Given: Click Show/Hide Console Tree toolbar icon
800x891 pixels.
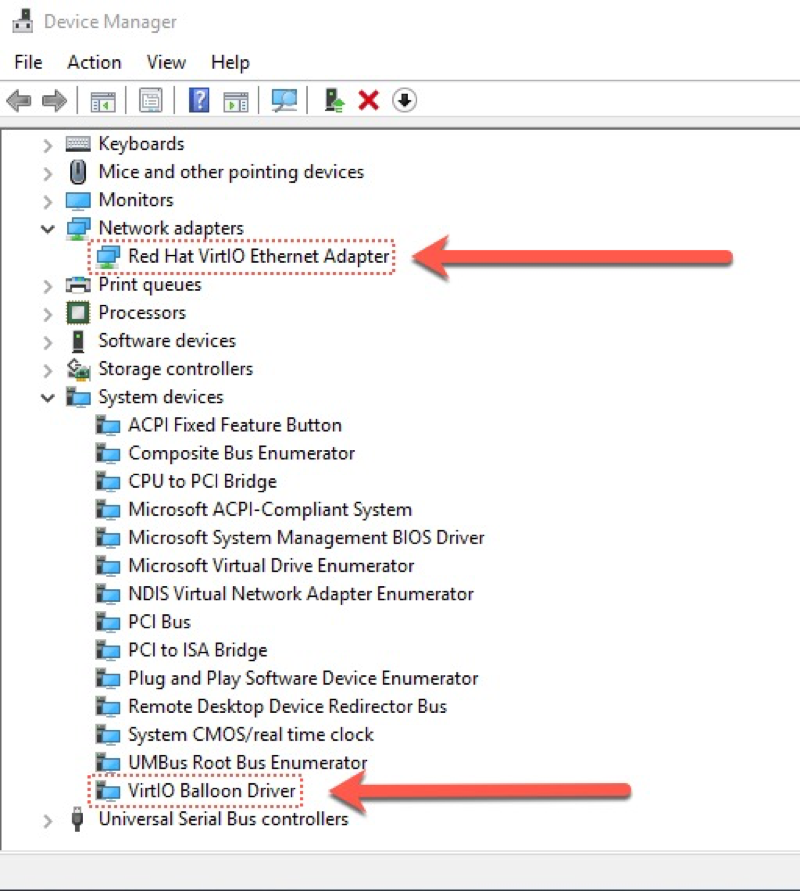Looking at the screenshot, I should tap(103, 101).
